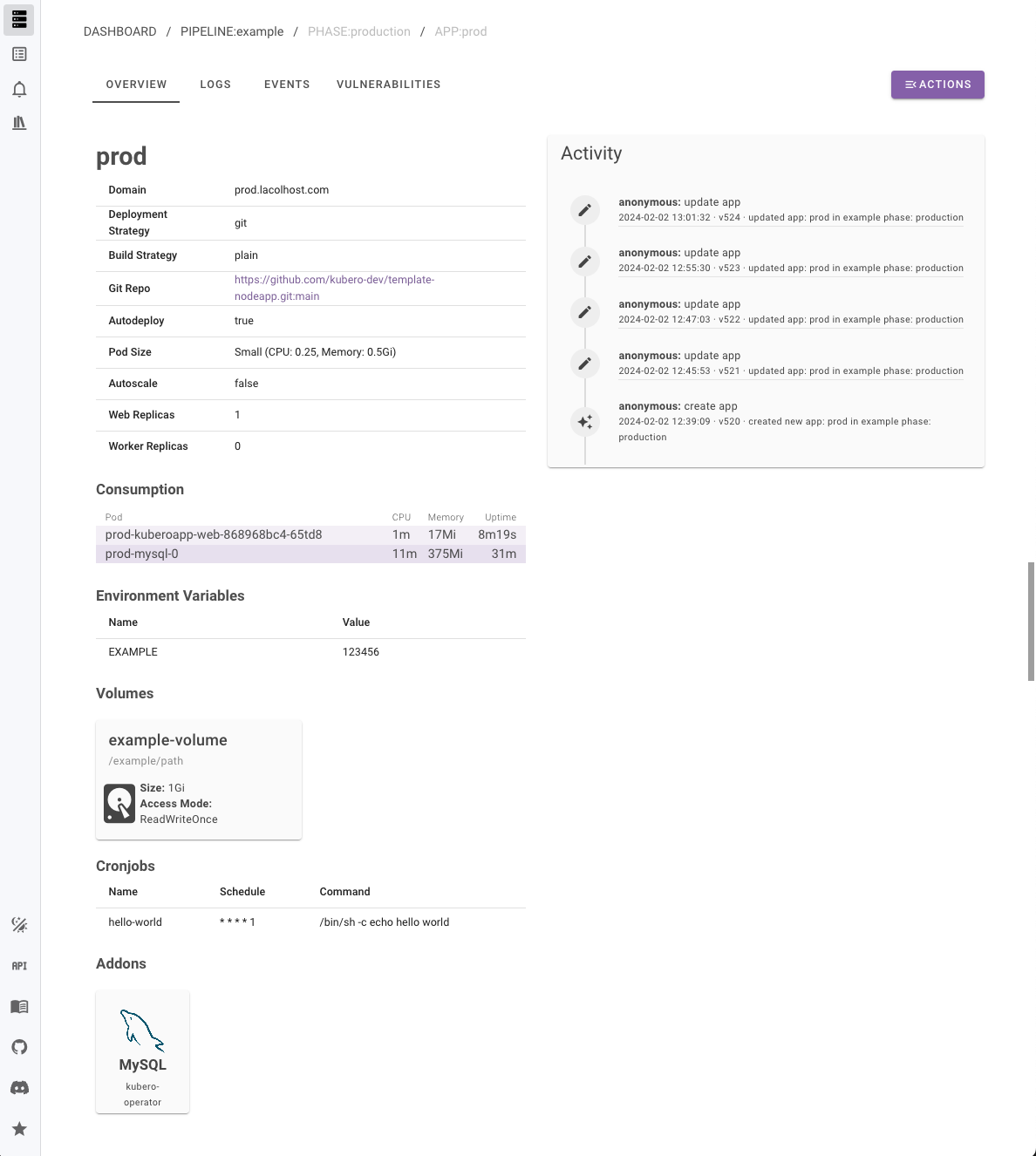Click the star icon at sidebar bottom
This screenshot has width=1036, height=1156.
point(19,1129)
